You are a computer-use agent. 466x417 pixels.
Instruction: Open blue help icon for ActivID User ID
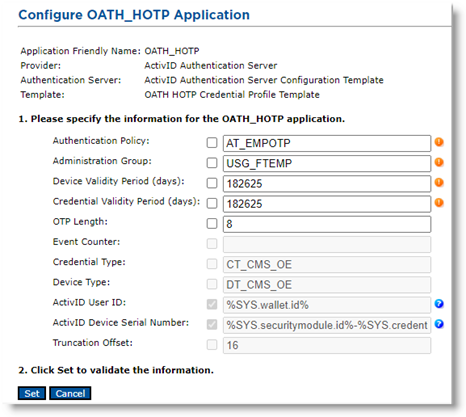click(x=439, y=304)
